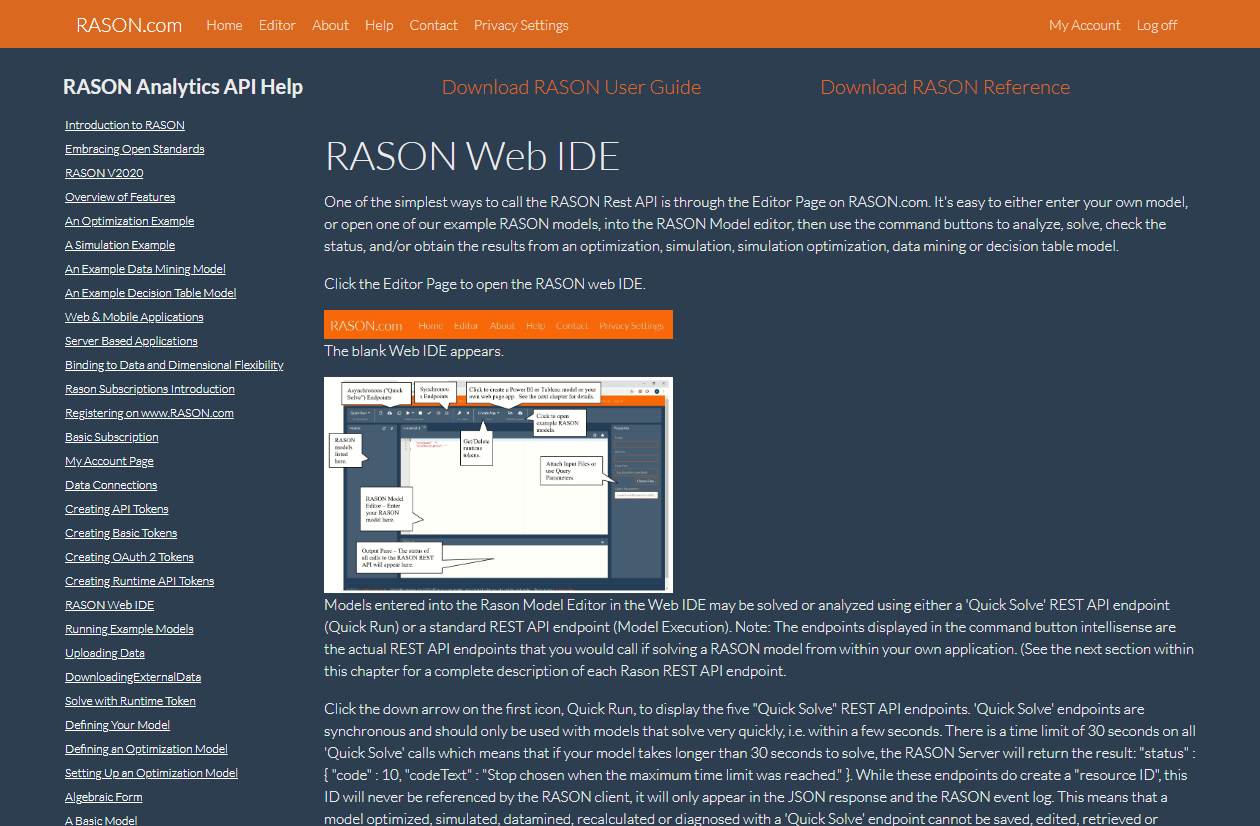Open the Help menu item
Viewport: 1260px width, 826px height.
click(379, 25)
